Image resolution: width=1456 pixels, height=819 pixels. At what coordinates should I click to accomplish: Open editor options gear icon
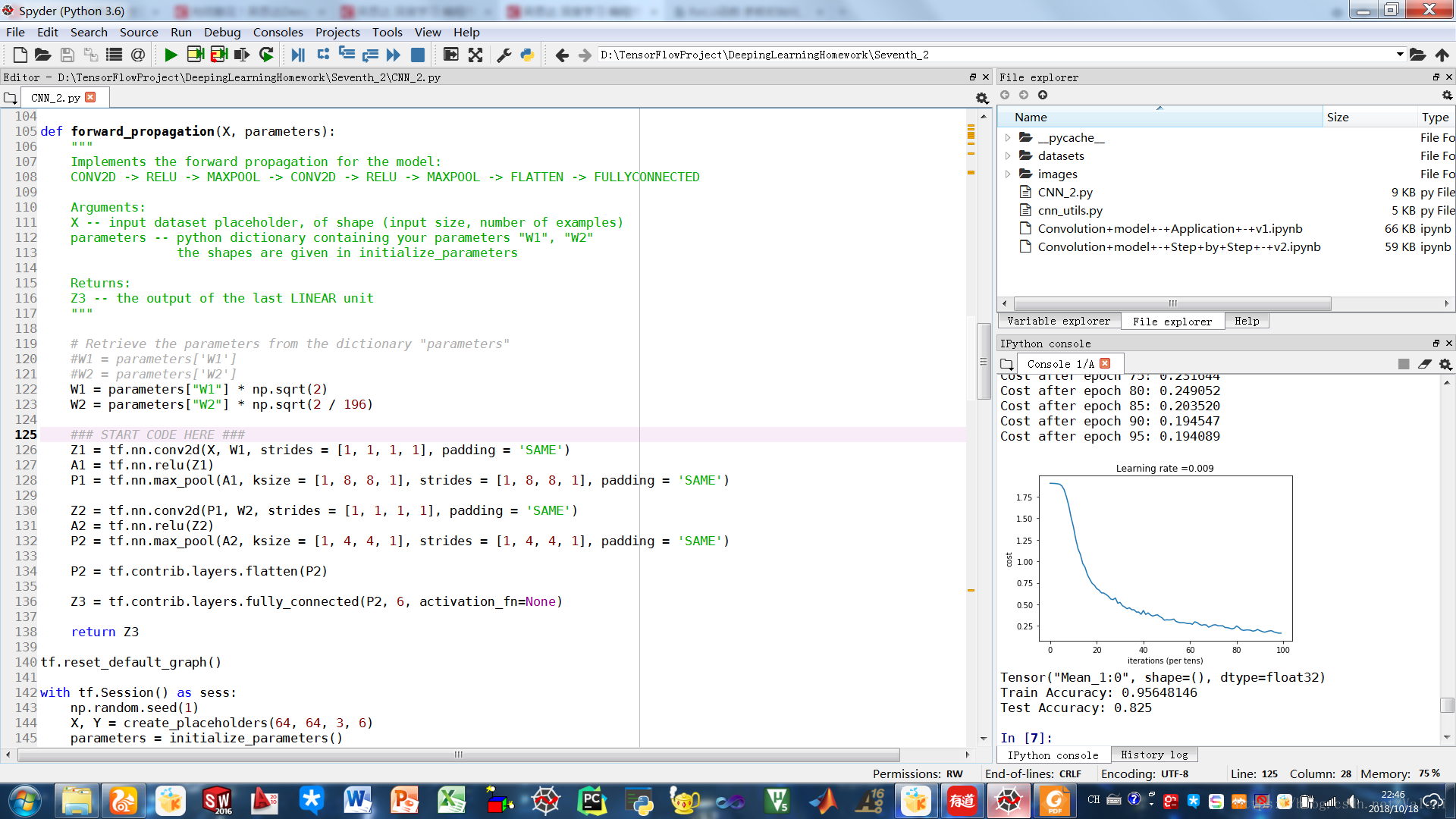pos(982,98)
